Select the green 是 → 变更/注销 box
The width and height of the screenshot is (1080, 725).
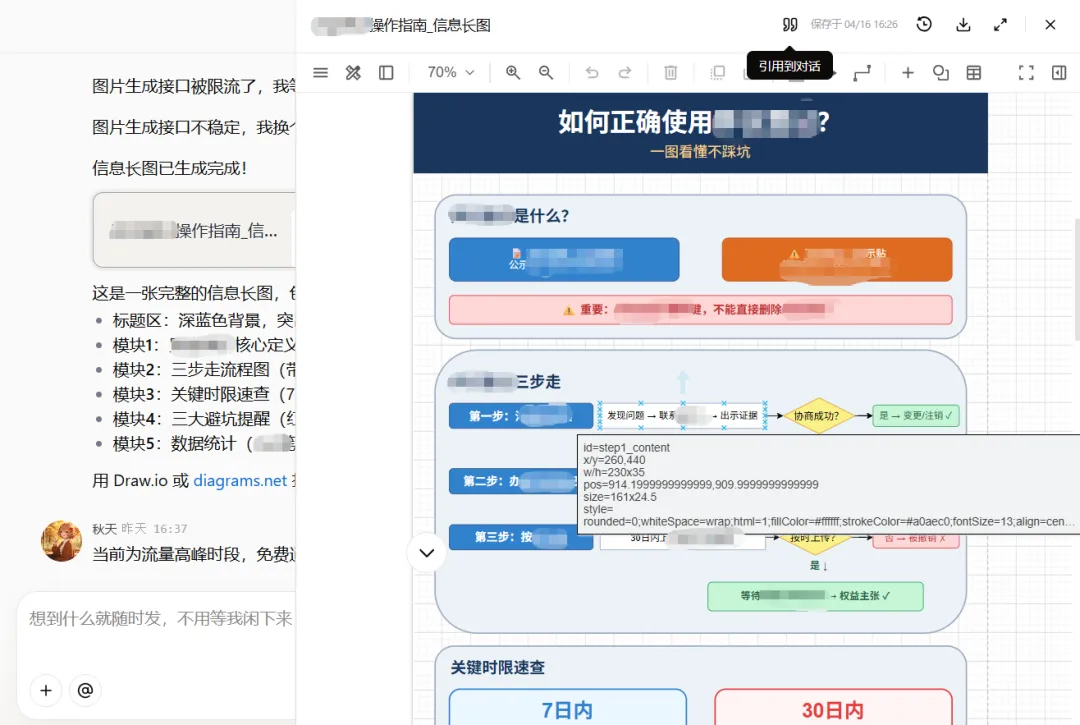(916, 416)
